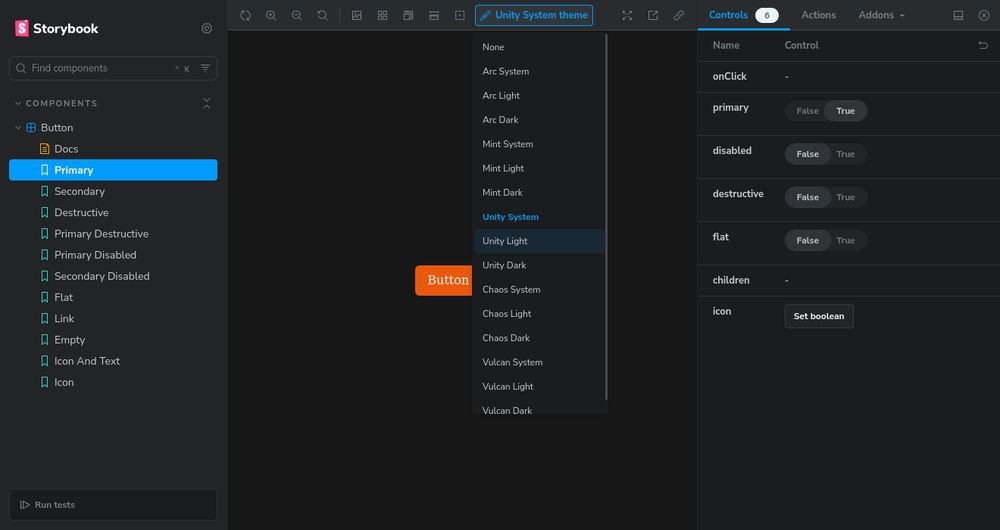The image size is (1000, 530).
Task: Zoom in on the preview canvas
Action: [x=271, y=15]
